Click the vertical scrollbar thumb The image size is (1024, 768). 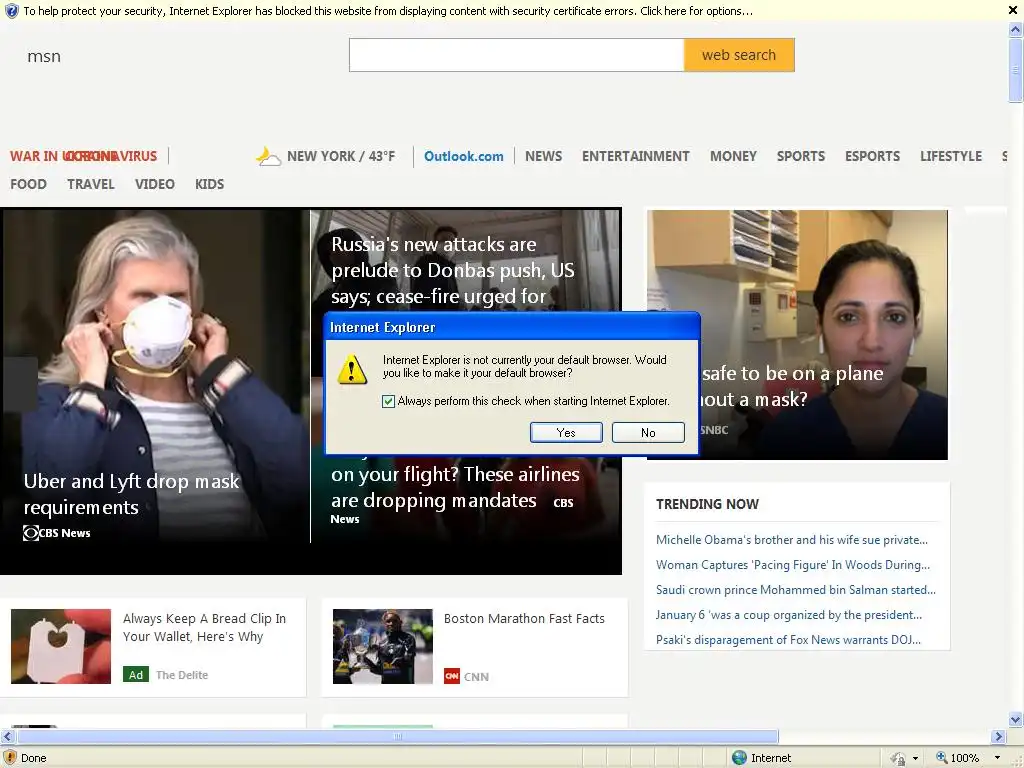click(x=1016, y=70)
